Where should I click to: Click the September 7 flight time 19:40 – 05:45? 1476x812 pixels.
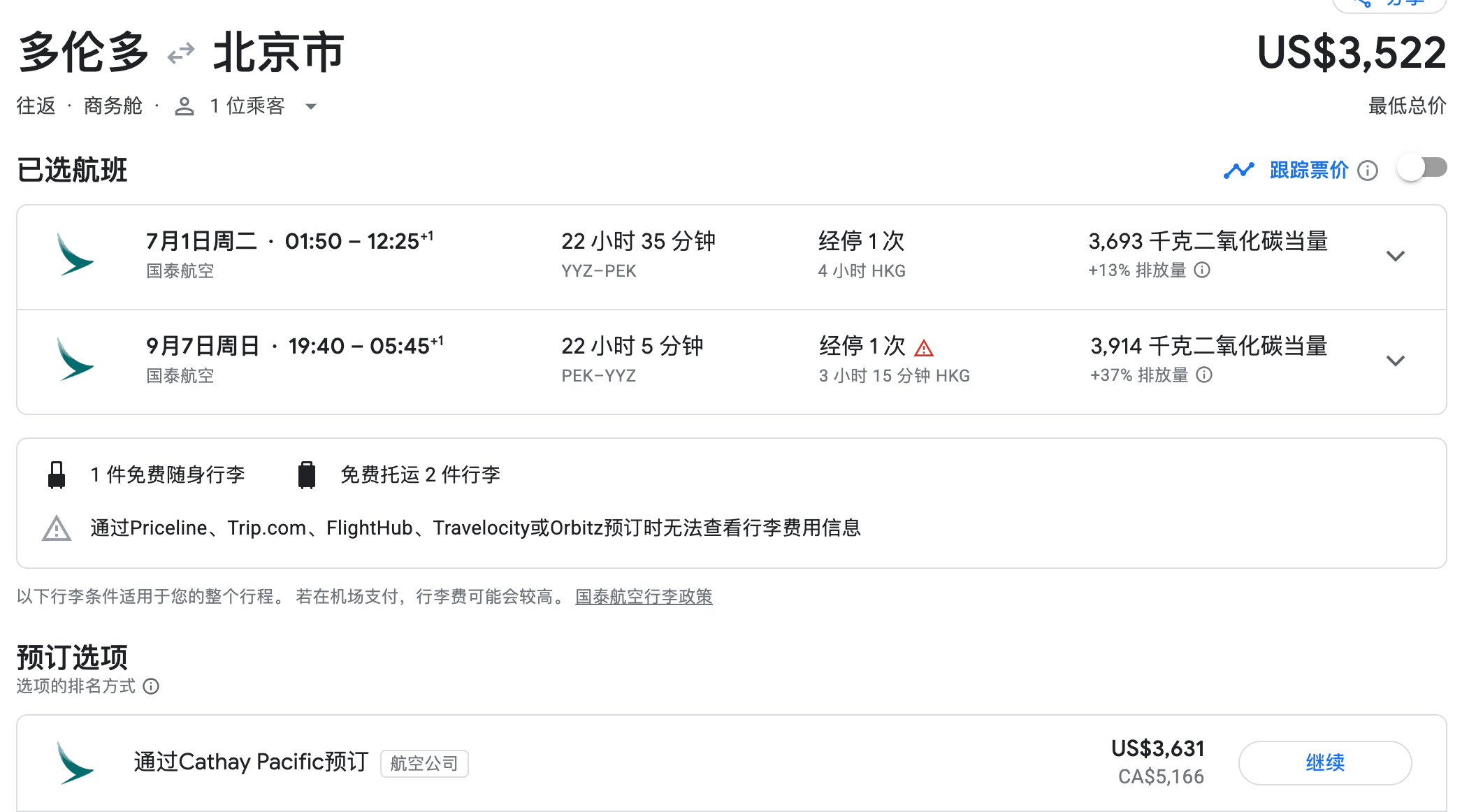366,346
